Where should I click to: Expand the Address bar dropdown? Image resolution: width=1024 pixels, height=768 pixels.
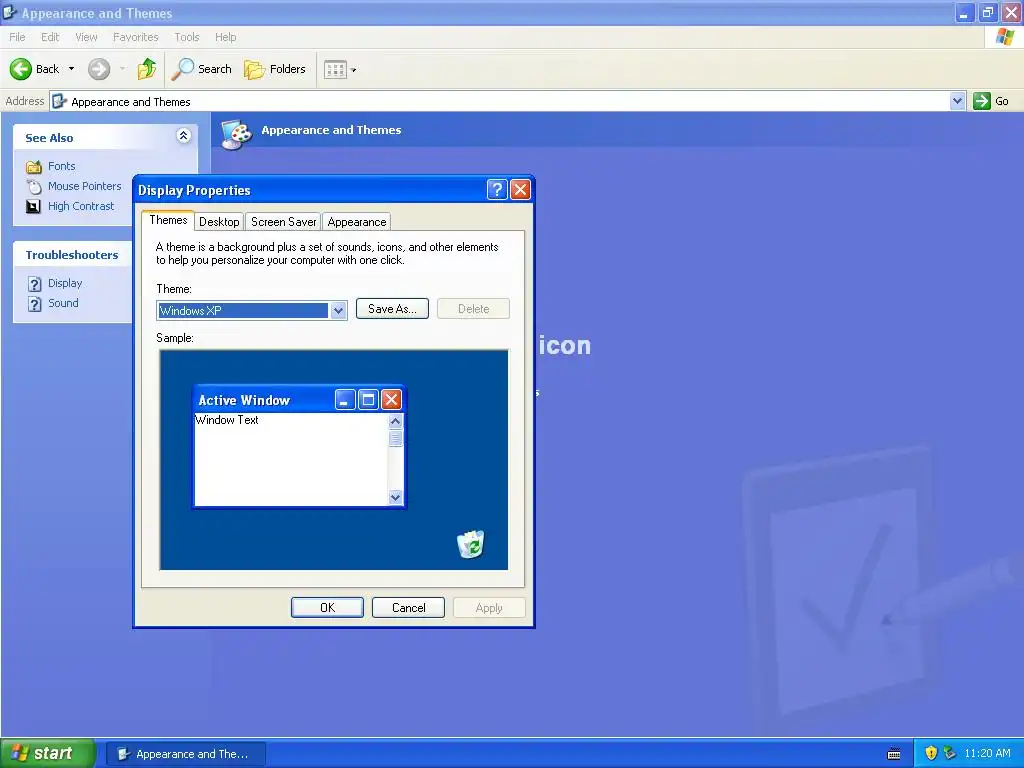[957, 101]
